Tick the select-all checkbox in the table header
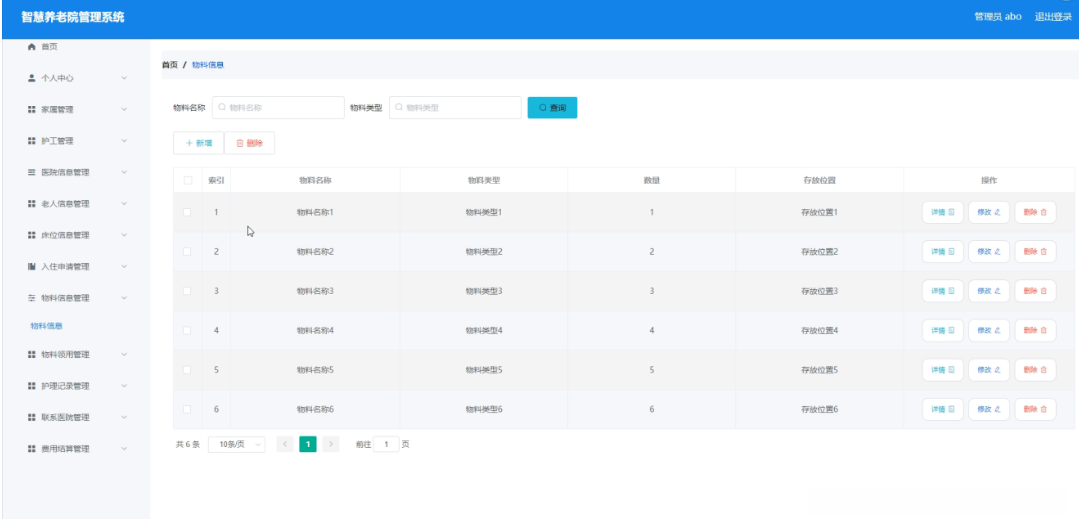 click(x=187, y=180)
